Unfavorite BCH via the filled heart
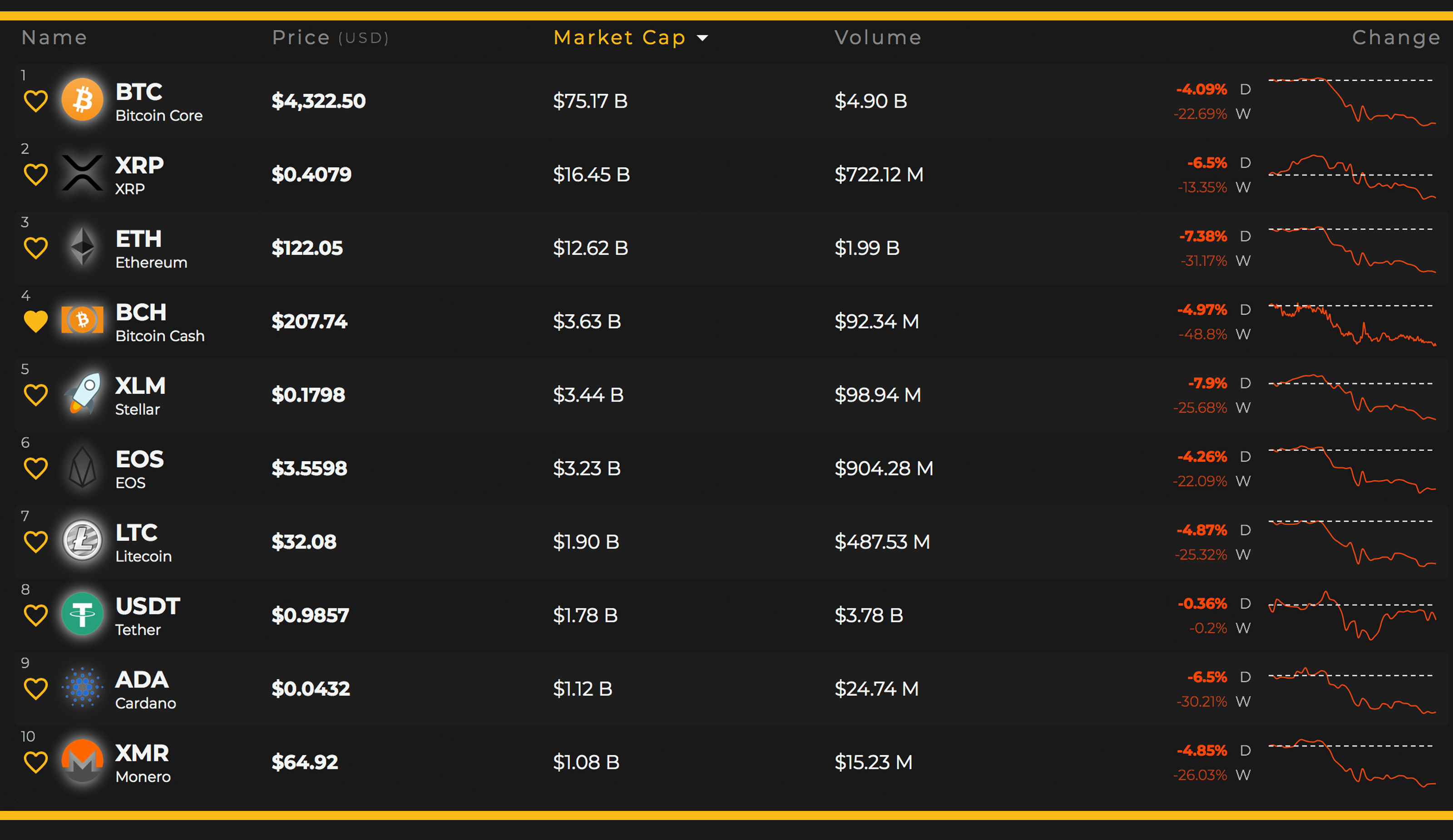Viewport: 1453px width, 840px height. (36, 322)
